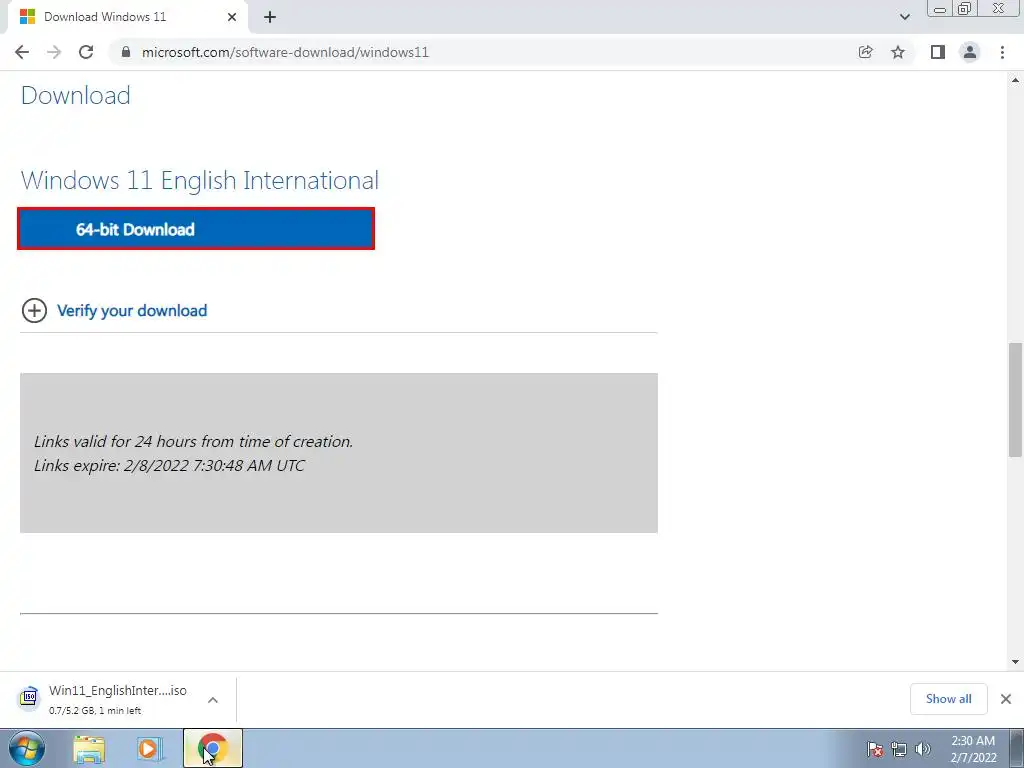Open the Chrome profile menu

point(970,52)
